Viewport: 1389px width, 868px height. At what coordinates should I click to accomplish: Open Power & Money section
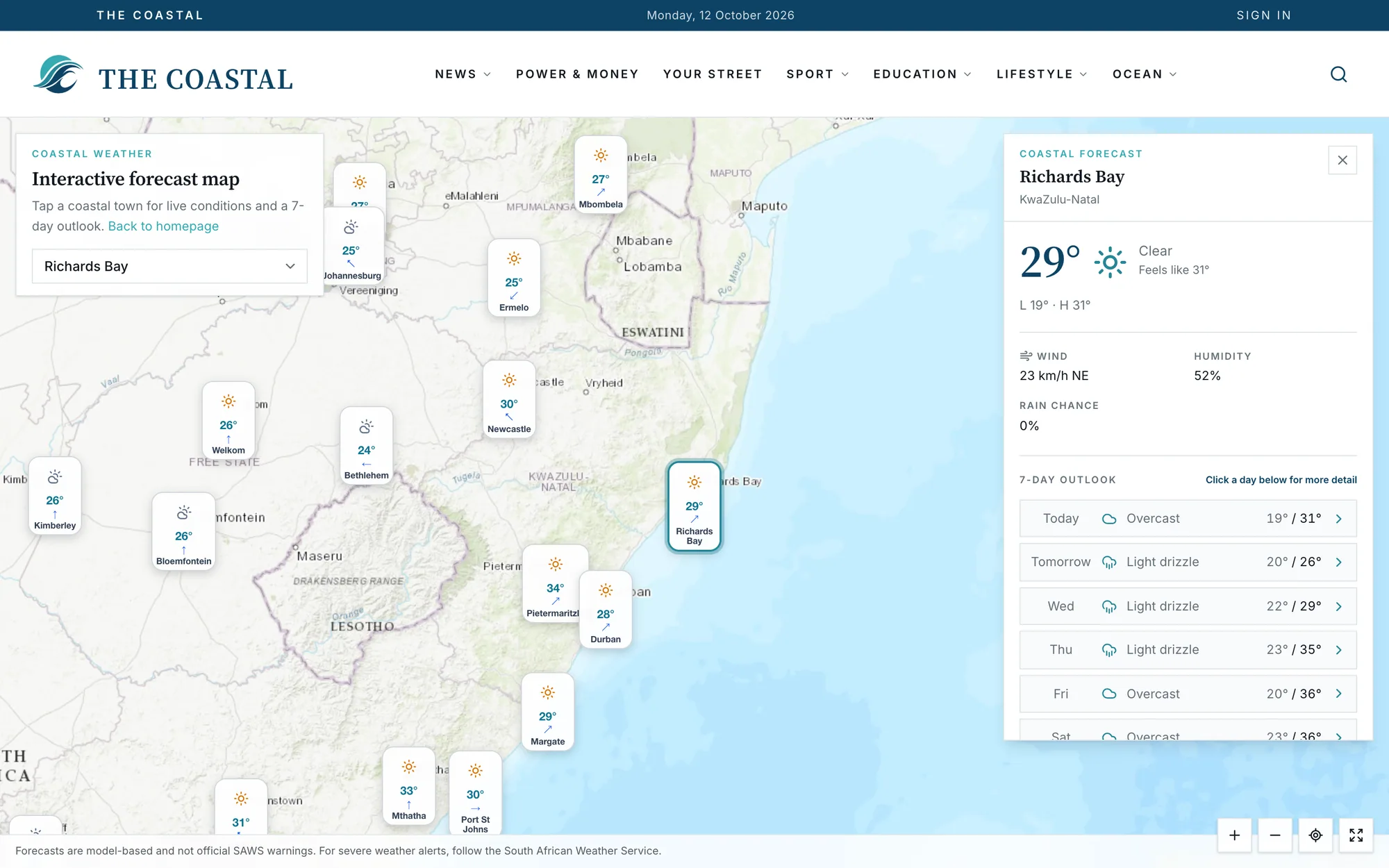[x=577, y=74]
